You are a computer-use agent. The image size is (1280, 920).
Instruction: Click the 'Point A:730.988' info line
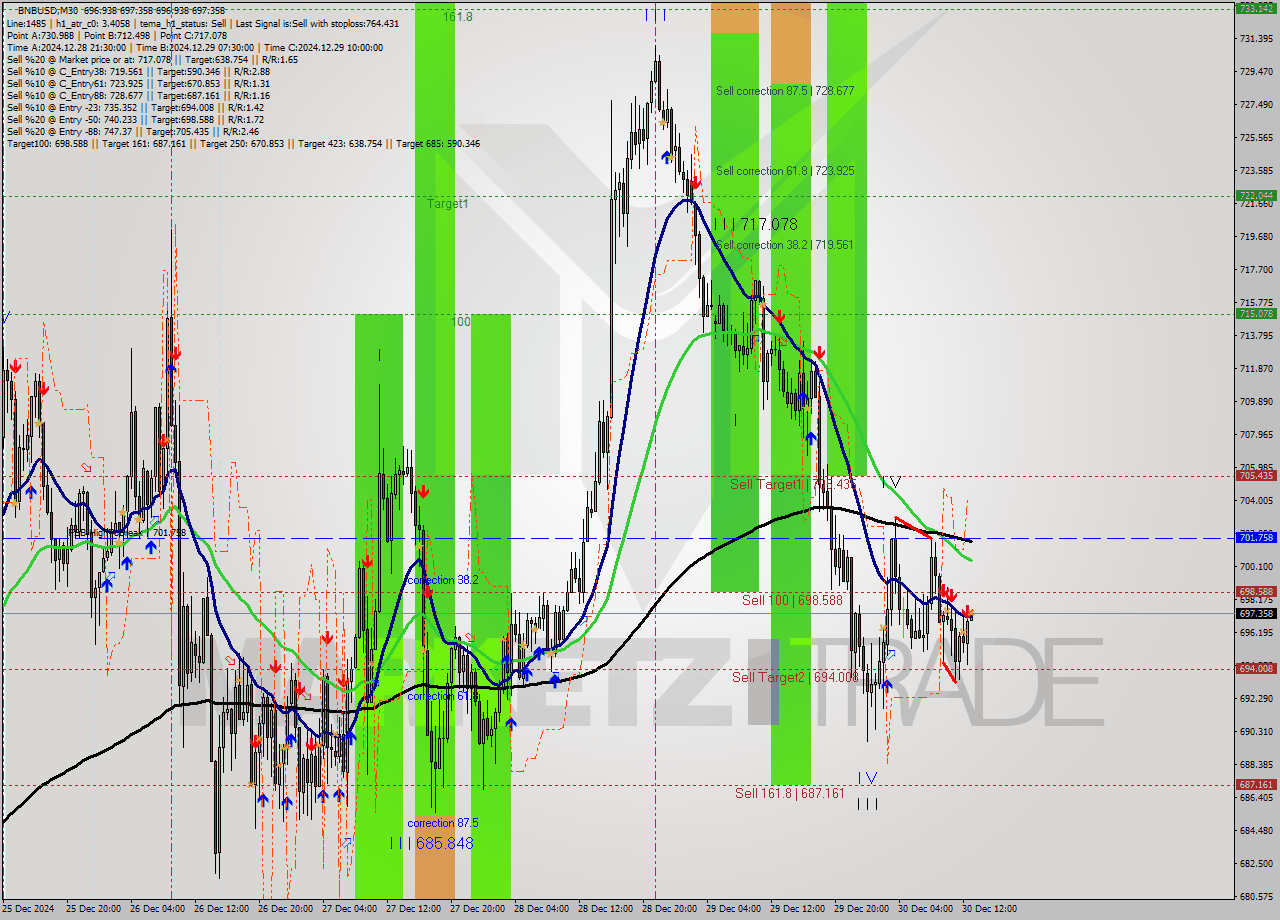coord(117,35)
